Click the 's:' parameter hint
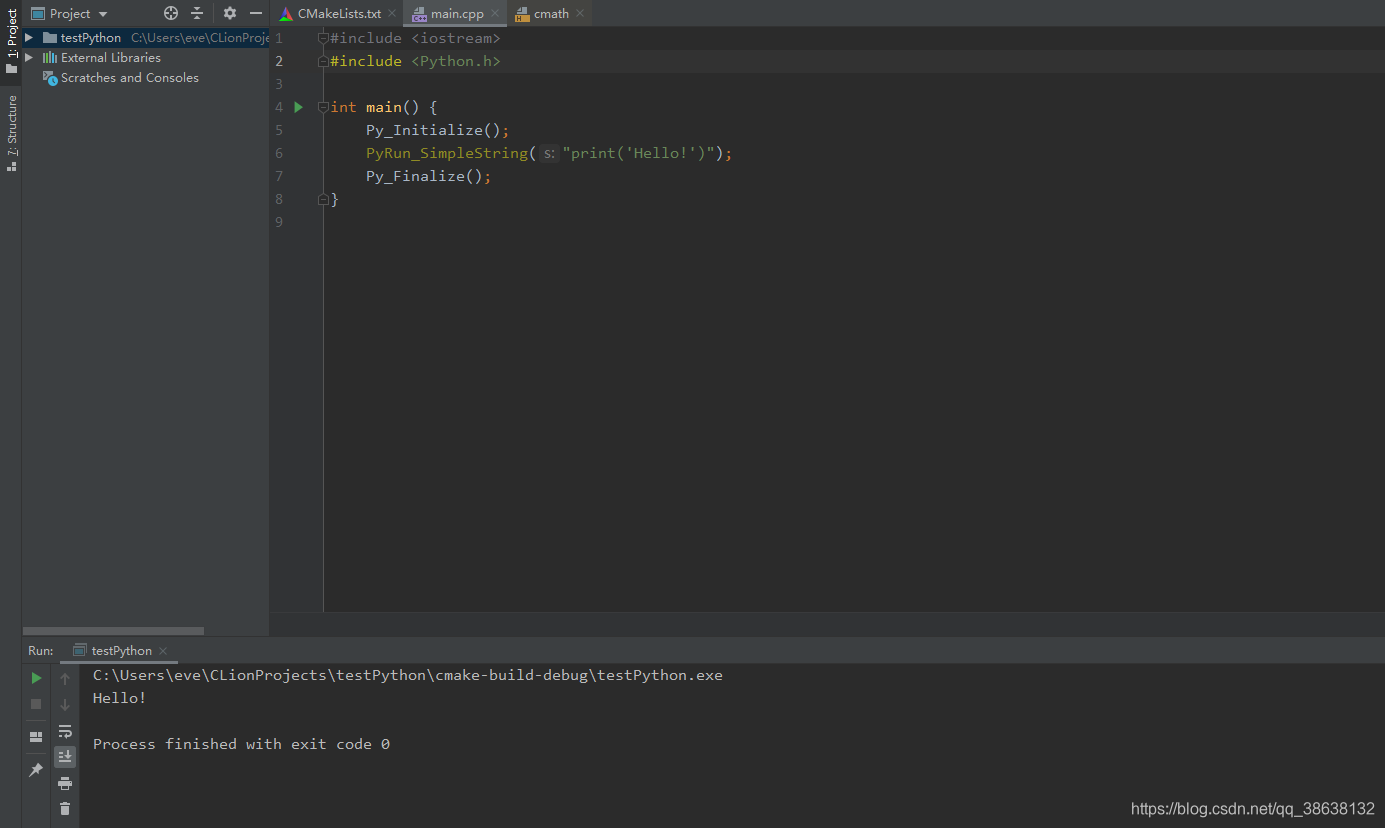The width and height of the screenshot is (1385, 828). [x=549, y=154]
